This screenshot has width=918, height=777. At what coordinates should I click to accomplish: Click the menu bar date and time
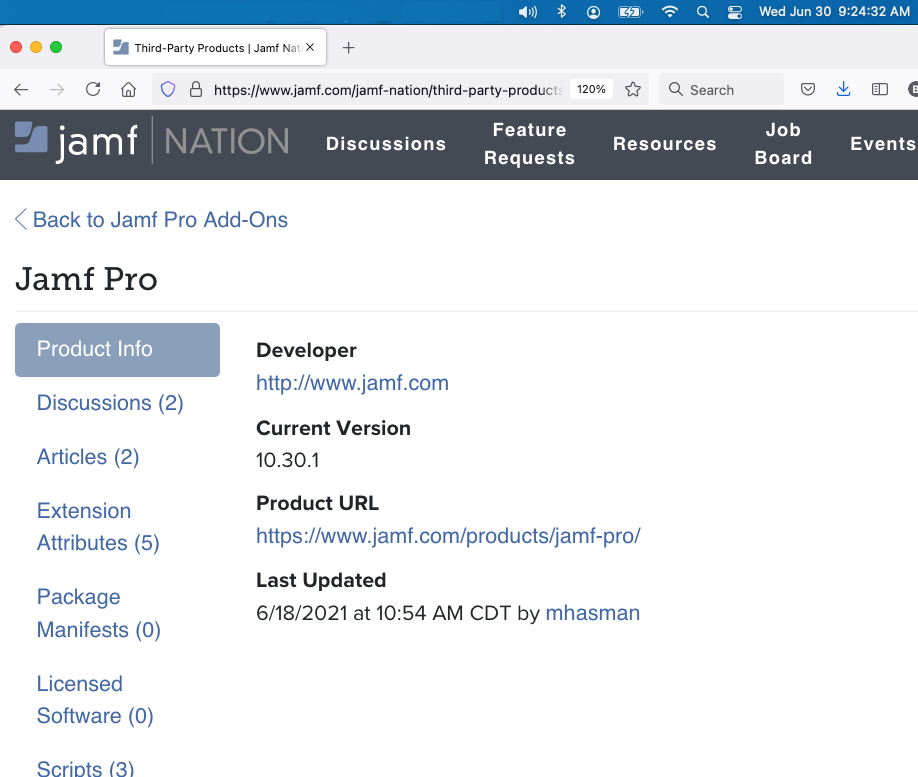pyautogui.click(x=834, y=12)
